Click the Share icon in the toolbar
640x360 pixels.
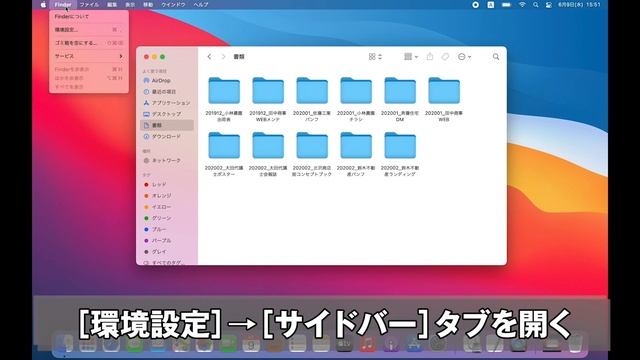click(x=430, y=57)
